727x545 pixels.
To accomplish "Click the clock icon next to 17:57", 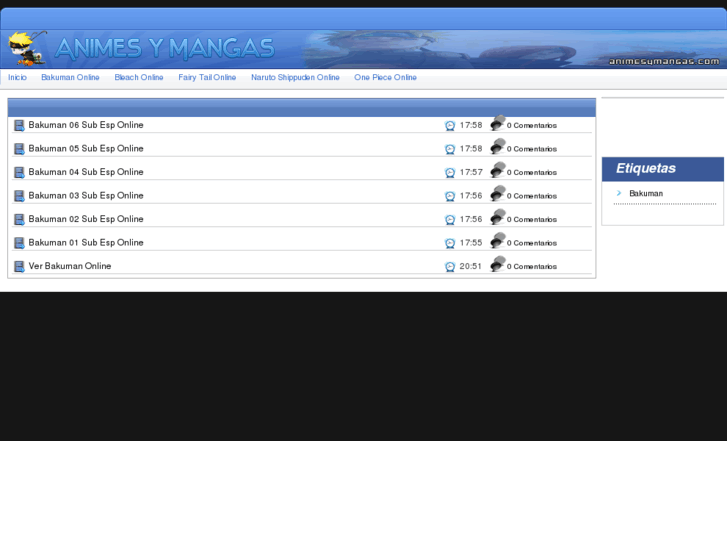I will [450, 173].
